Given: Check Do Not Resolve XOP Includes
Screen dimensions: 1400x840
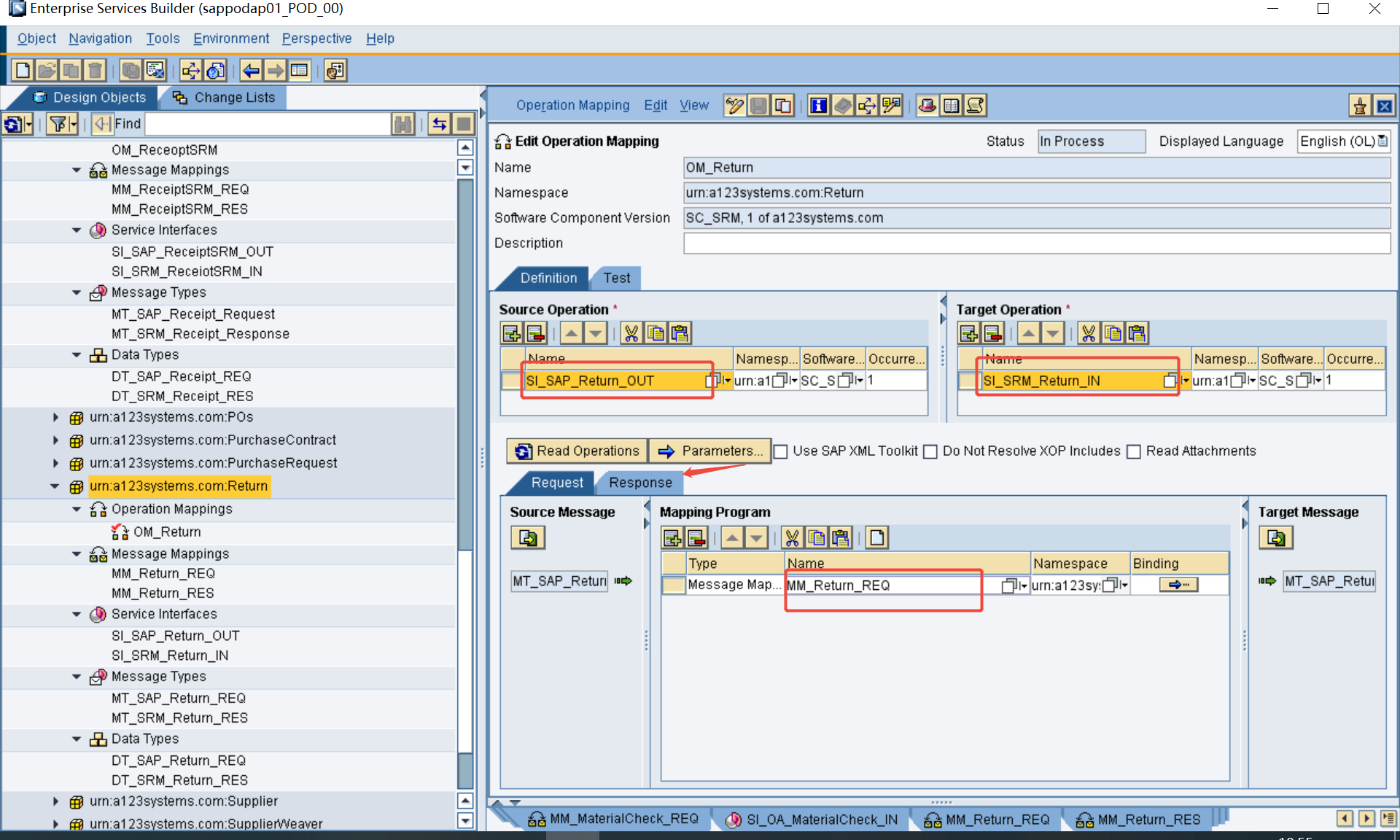Looking at the screenshot, I should click(930, 451).
